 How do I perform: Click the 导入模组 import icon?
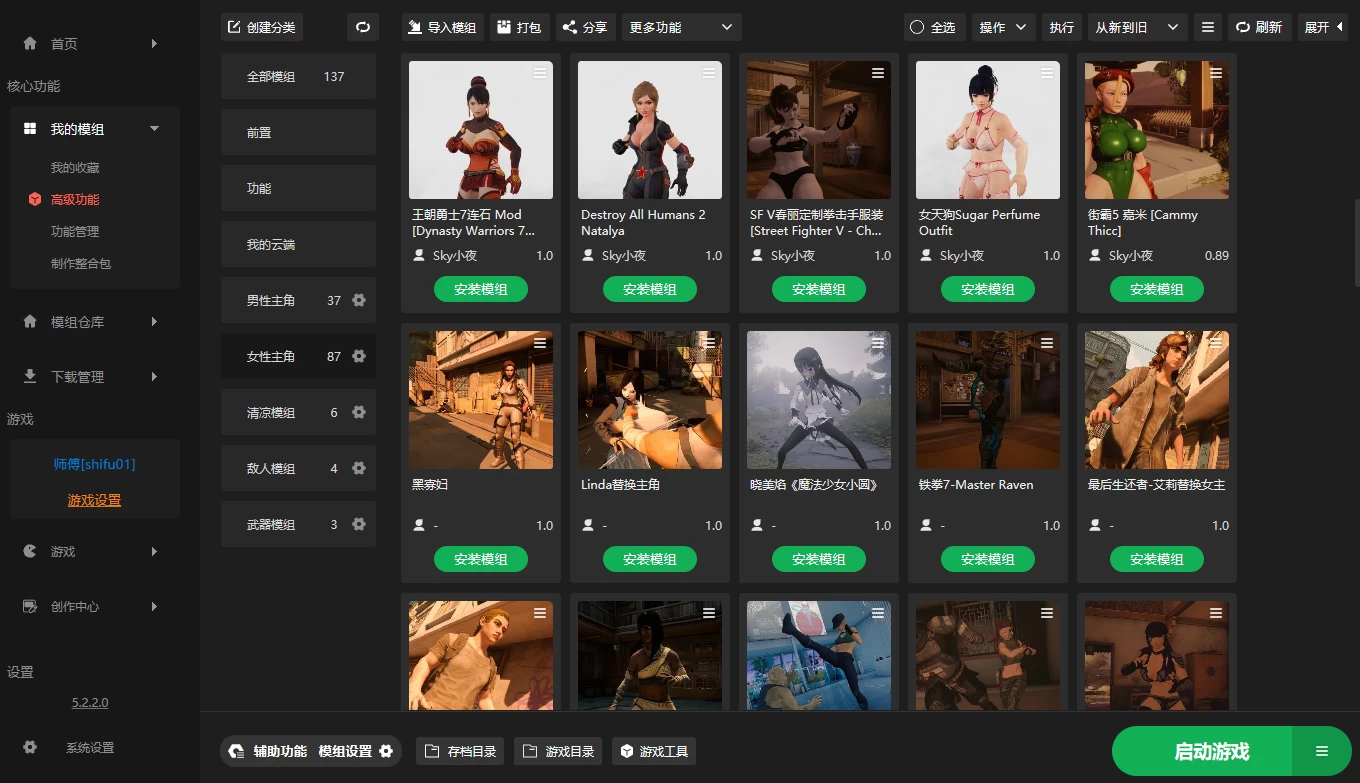pyautogui.click(x=413, y=27)
